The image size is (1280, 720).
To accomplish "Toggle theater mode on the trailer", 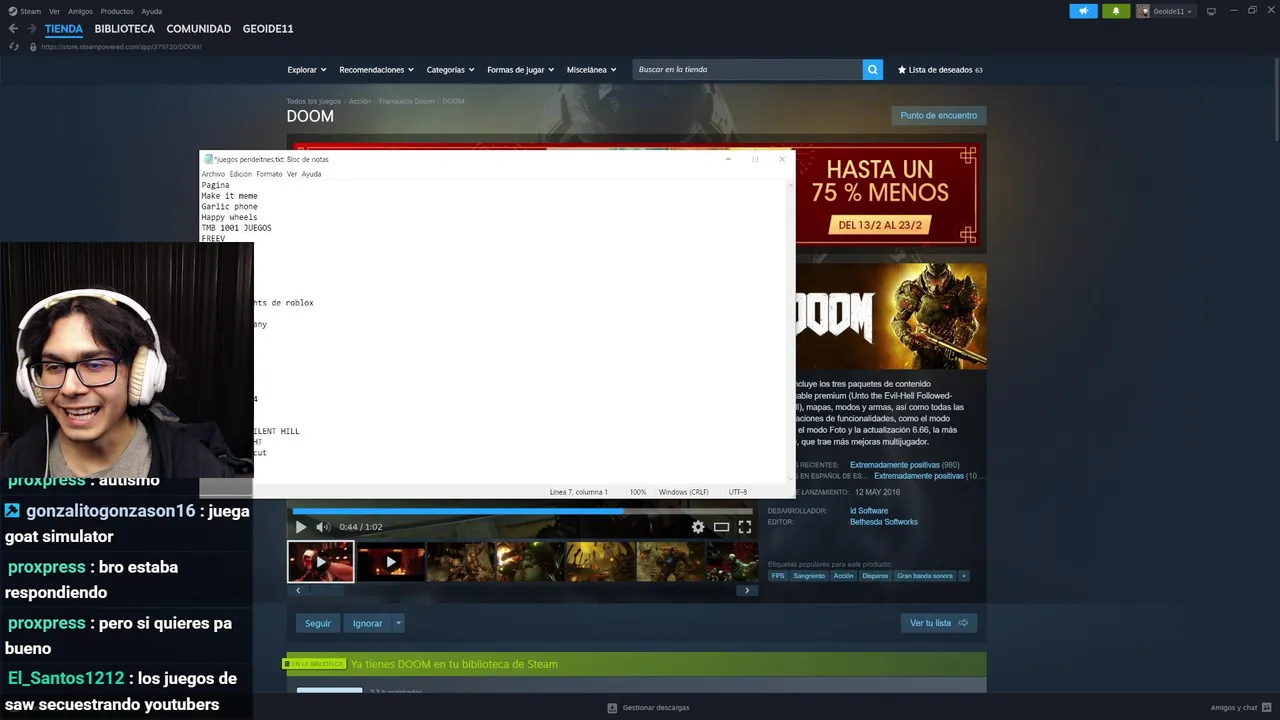I will pyautogui.click(x=721, y=527).
